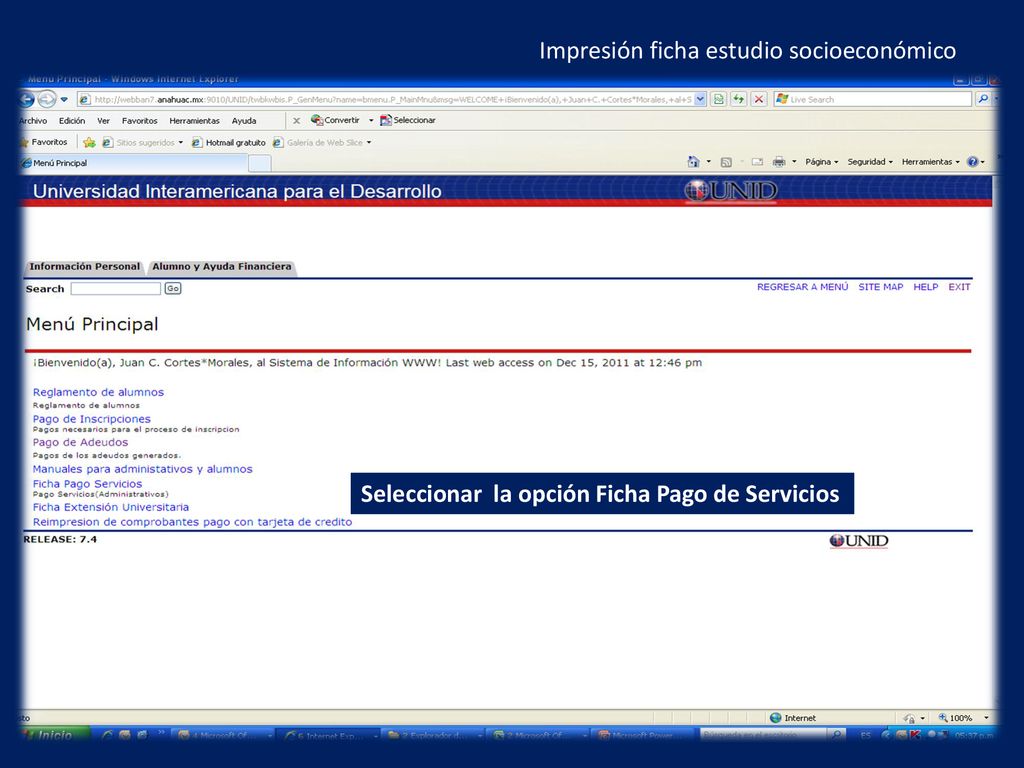
Task: Open the Edición menu
Action: point(72,121)
